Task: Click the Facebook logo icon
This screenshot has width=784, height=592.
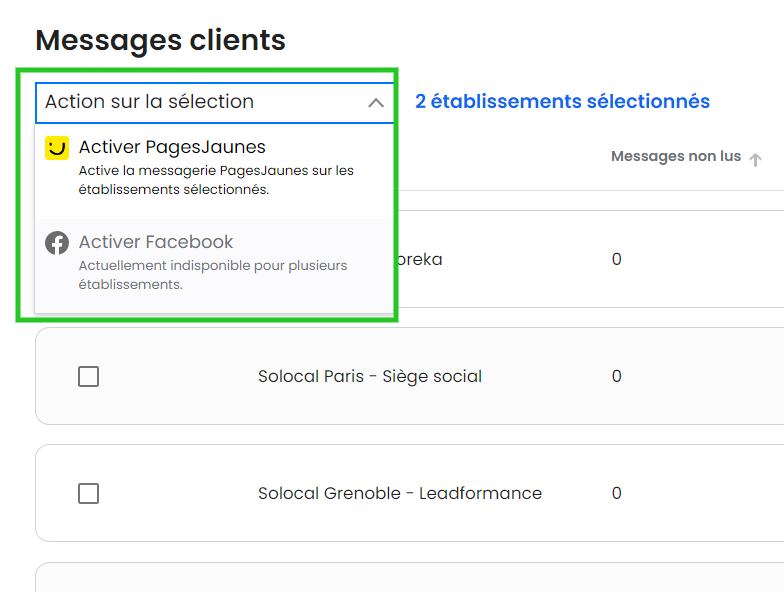Action: (57, 243)
